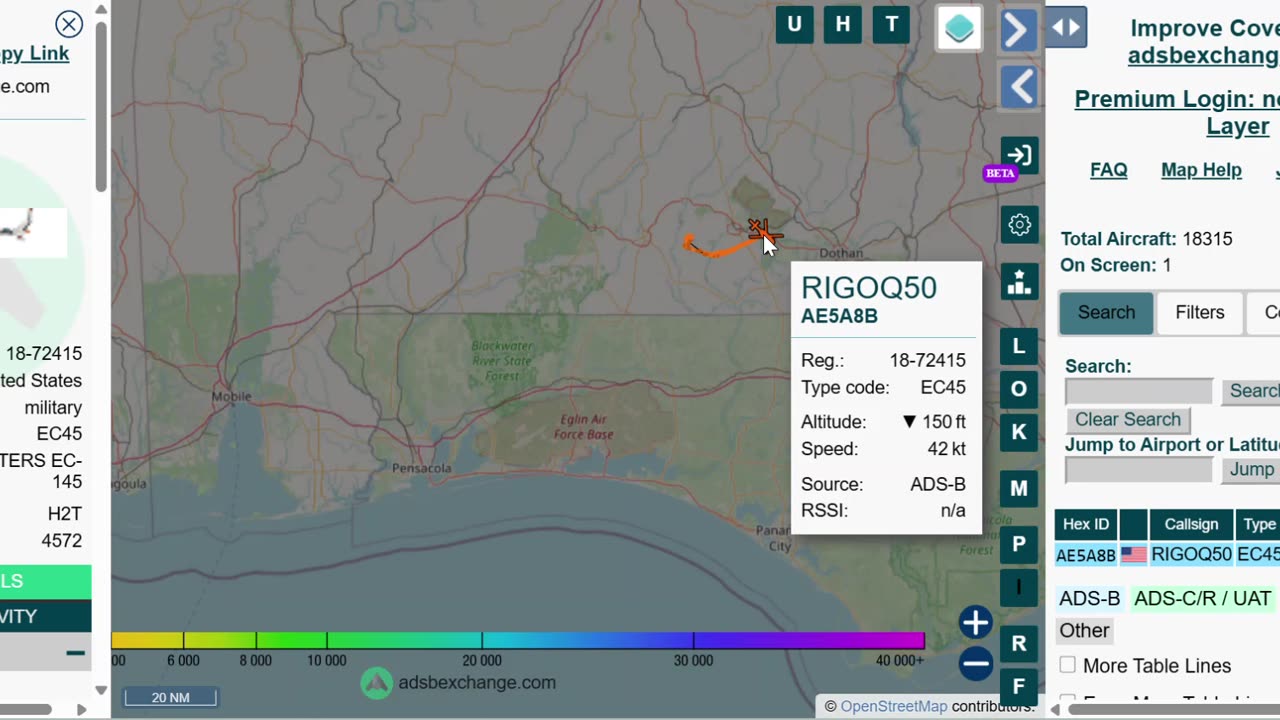
Task: Click the Jump to Airport input field
Action: click(x=1139, y=469)
